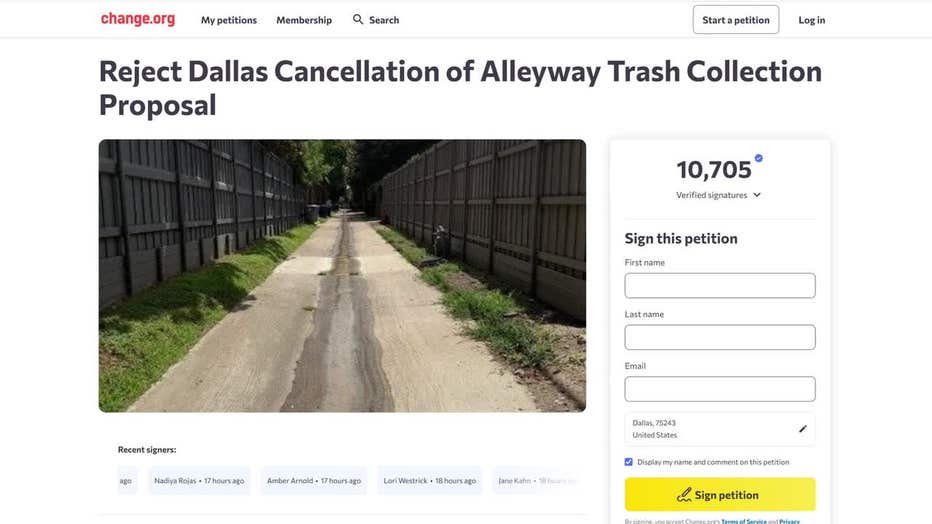The height and width of the screenshot is (524, 932).
Task: Expand the Verified signatures chevron
Action: pos(757,195)
